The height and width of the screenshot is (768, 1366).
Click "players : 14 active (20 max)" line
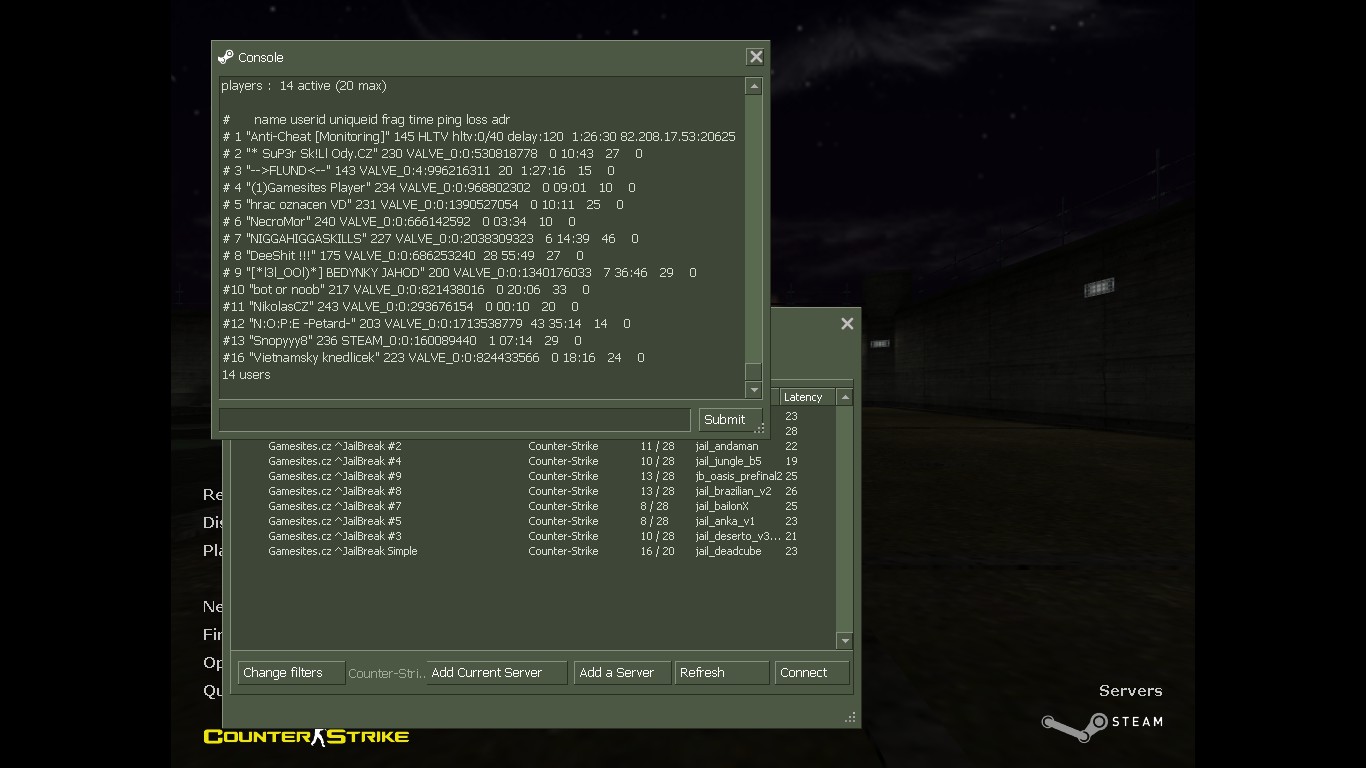[304, 85]
